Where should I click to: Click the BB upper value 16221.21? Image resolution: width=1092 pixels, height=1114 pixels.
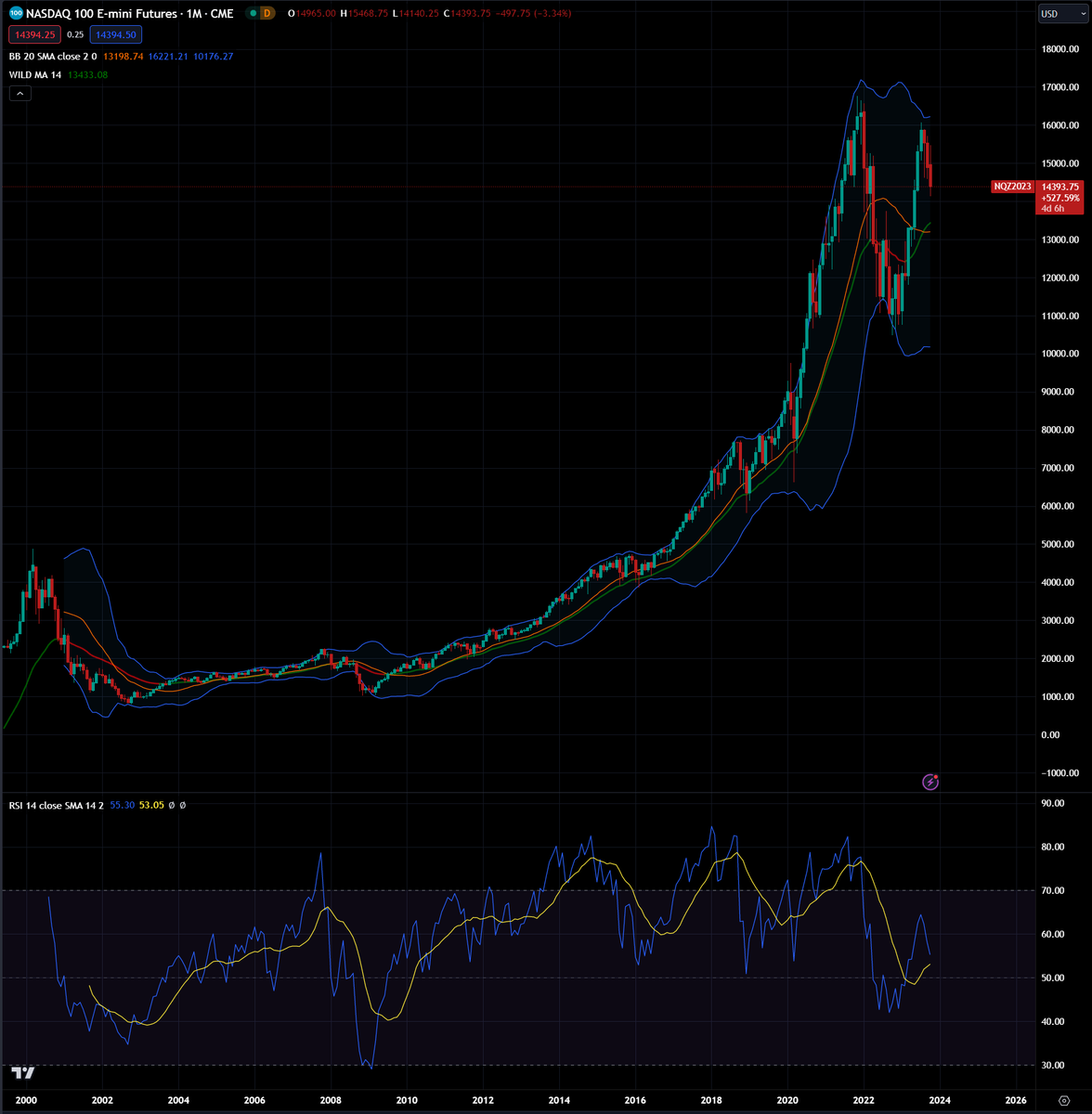click(x=168, y=57)
